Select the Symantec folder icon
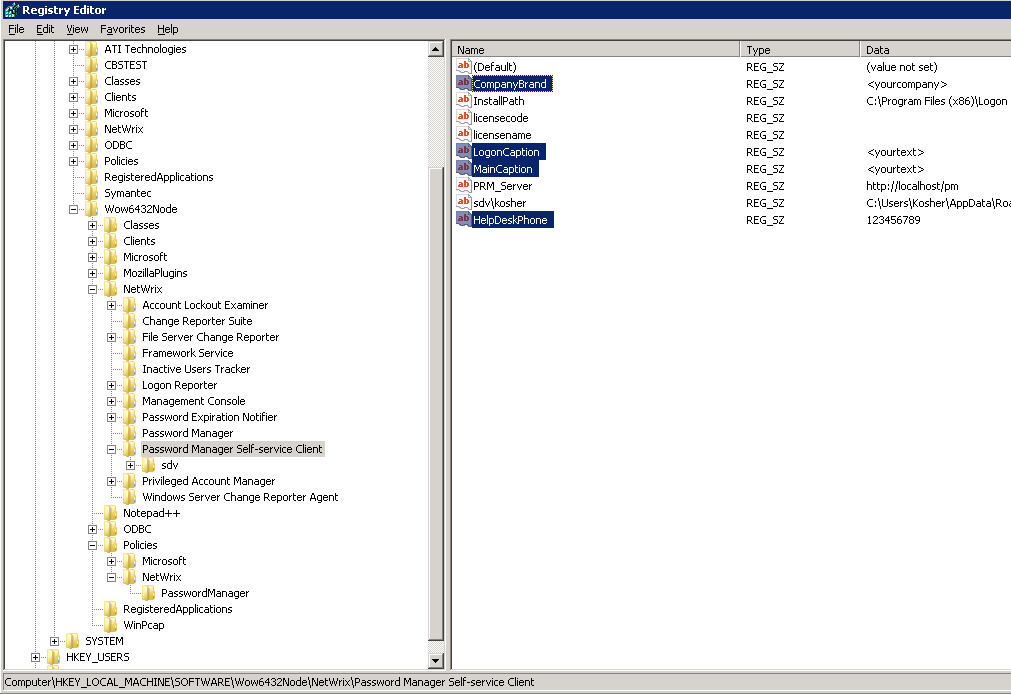The image size is (1011, 694). click(x=92, y=193)
